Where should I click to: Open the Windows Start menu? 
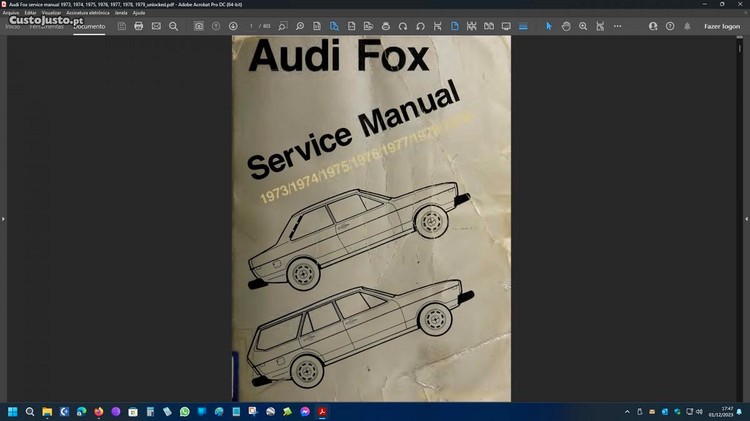13,411
